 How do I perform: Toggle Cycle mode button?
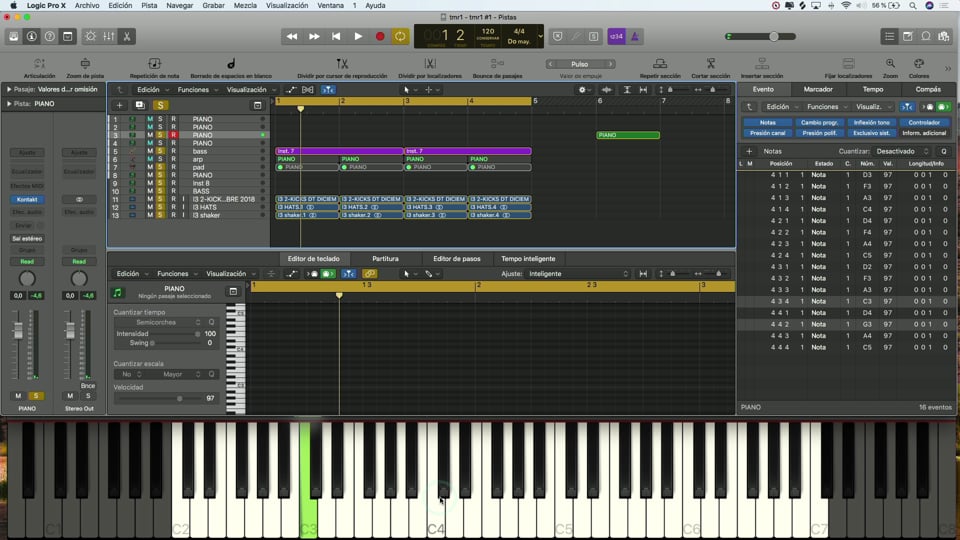[x=400, y=36]
